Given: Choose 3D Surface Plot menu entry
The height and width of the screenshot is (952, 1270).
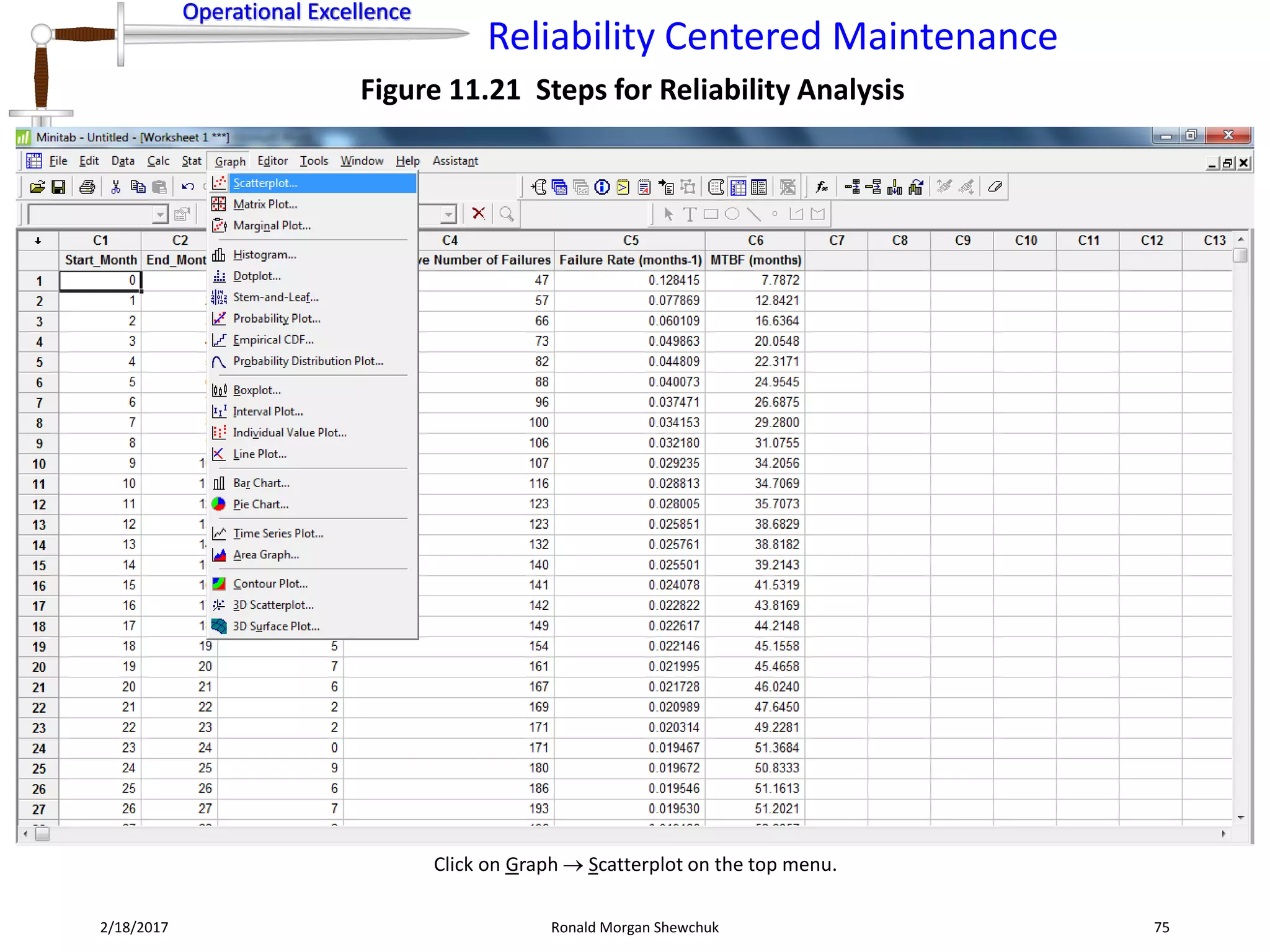Looking at the screenshot, I should coord(313,627).
